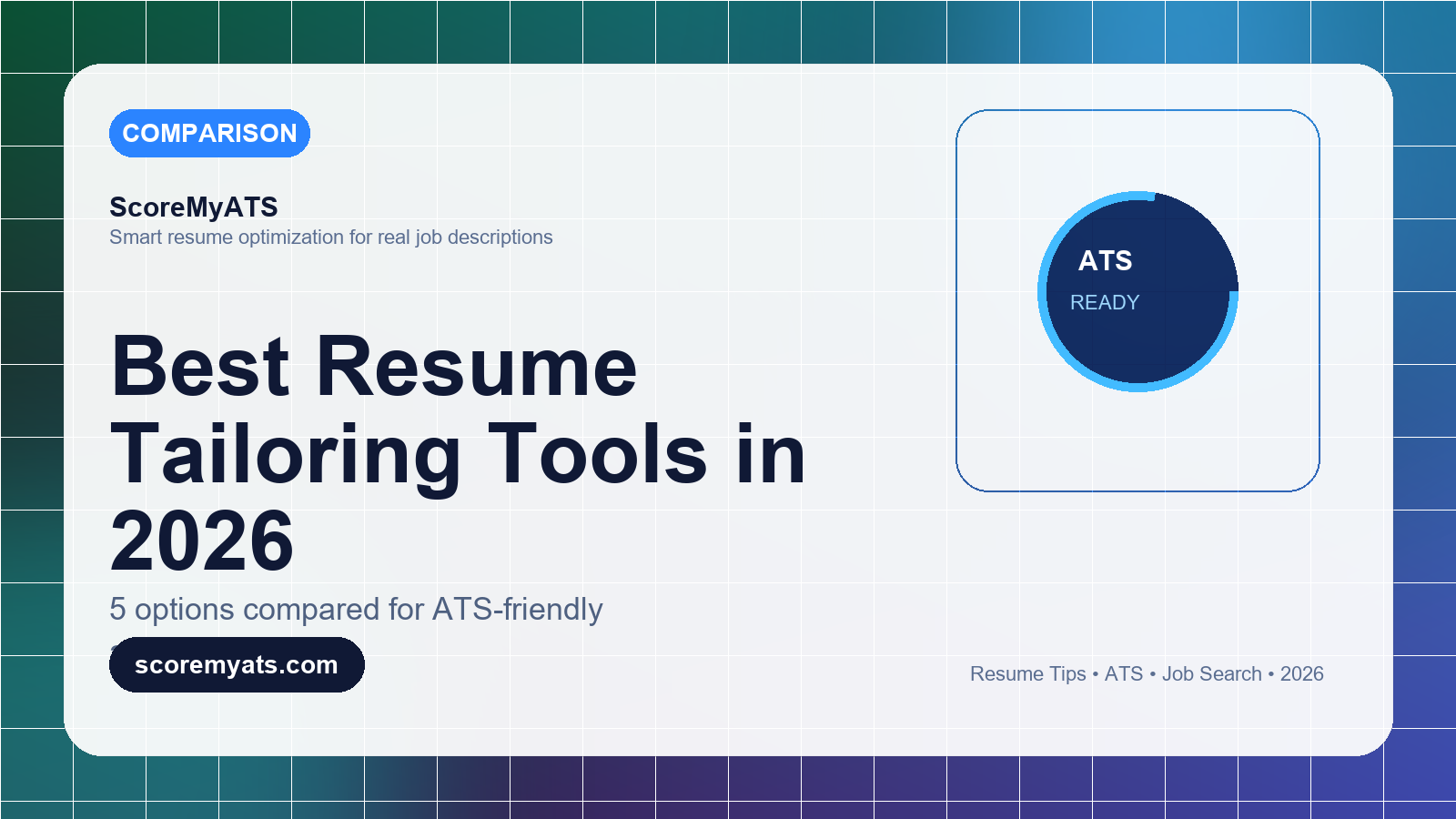Click the ATS tag in the footer
This screenshot has width=1456, height=819.
(x=1124, y=673)
